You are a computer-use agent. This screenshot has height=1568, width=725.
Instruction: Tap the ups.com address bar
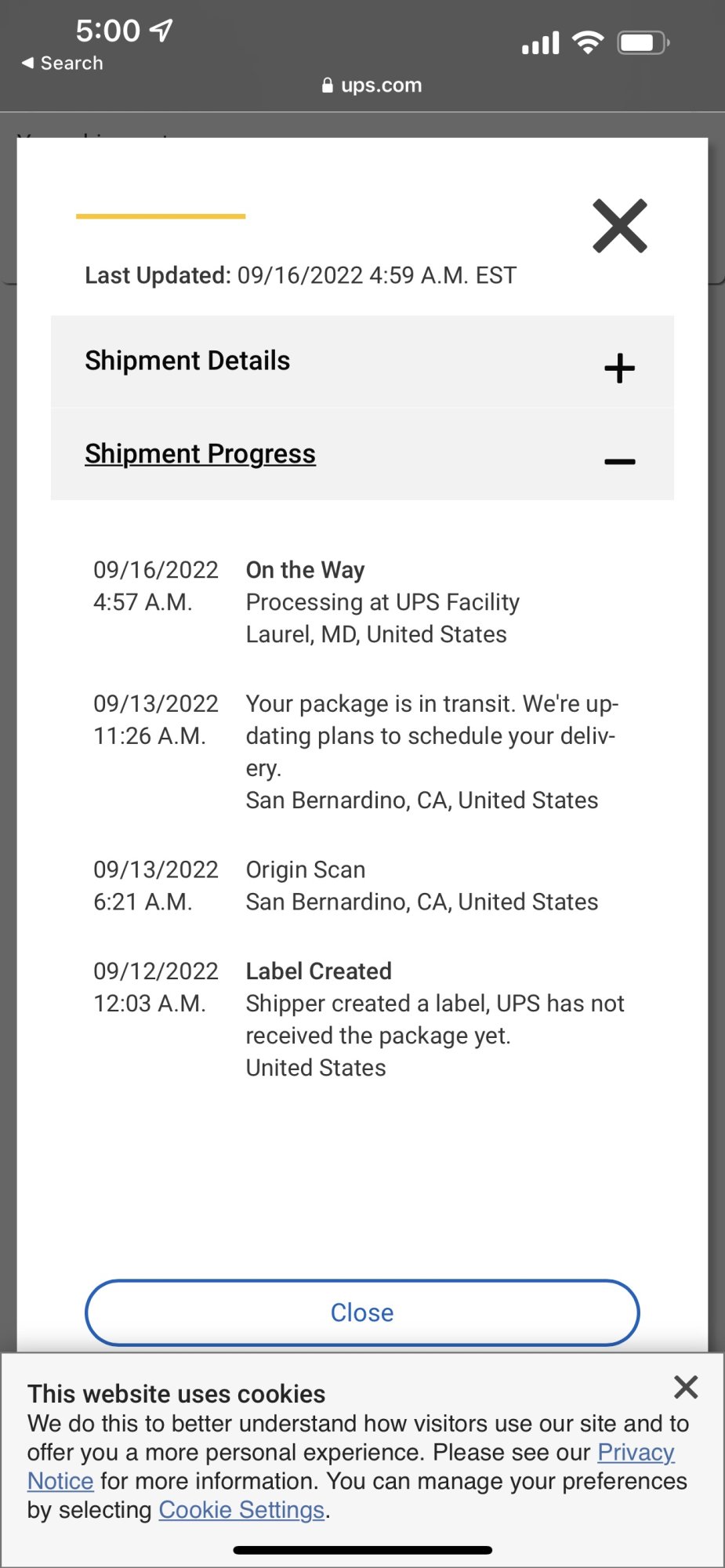[x=372, y=85]
